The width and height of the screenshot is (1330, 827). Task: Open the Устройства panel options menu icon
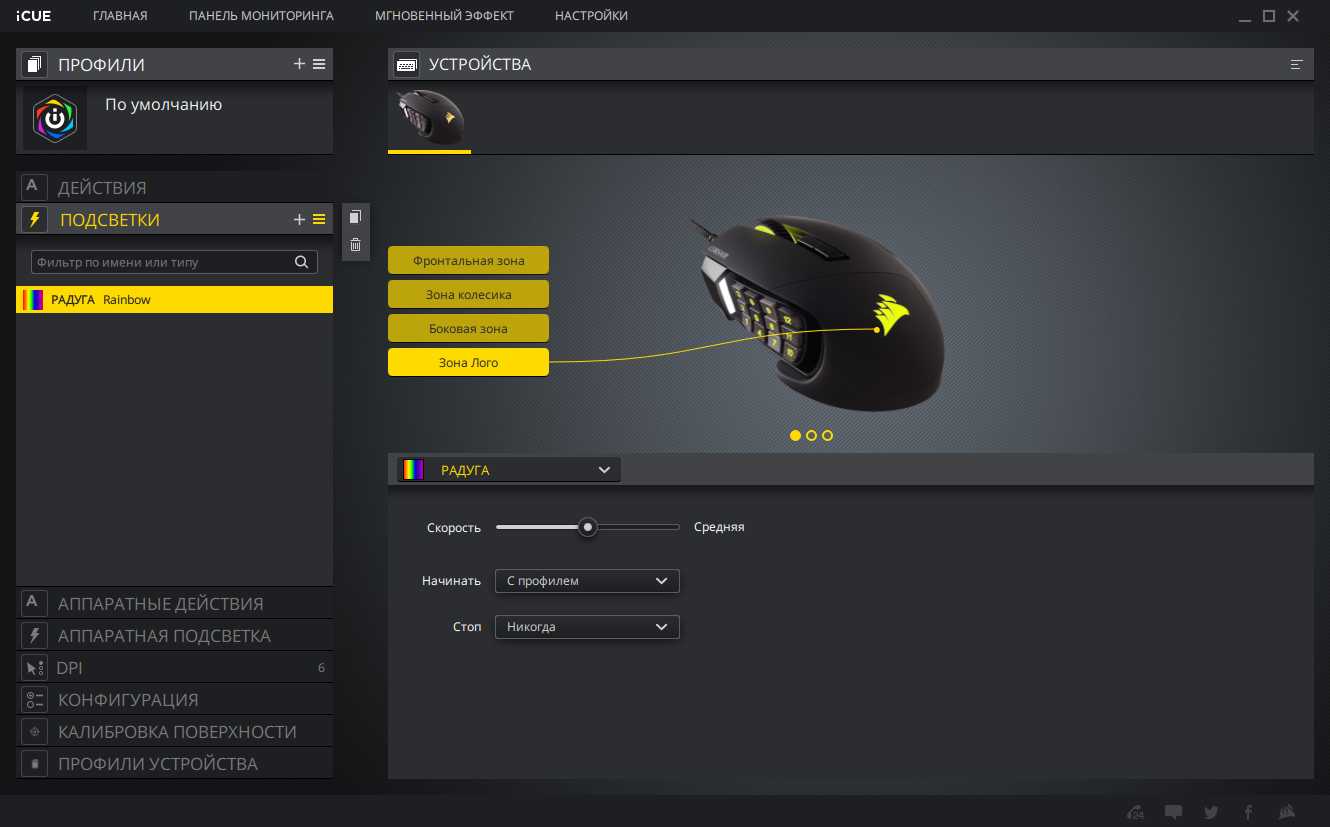pos(1297,64)
